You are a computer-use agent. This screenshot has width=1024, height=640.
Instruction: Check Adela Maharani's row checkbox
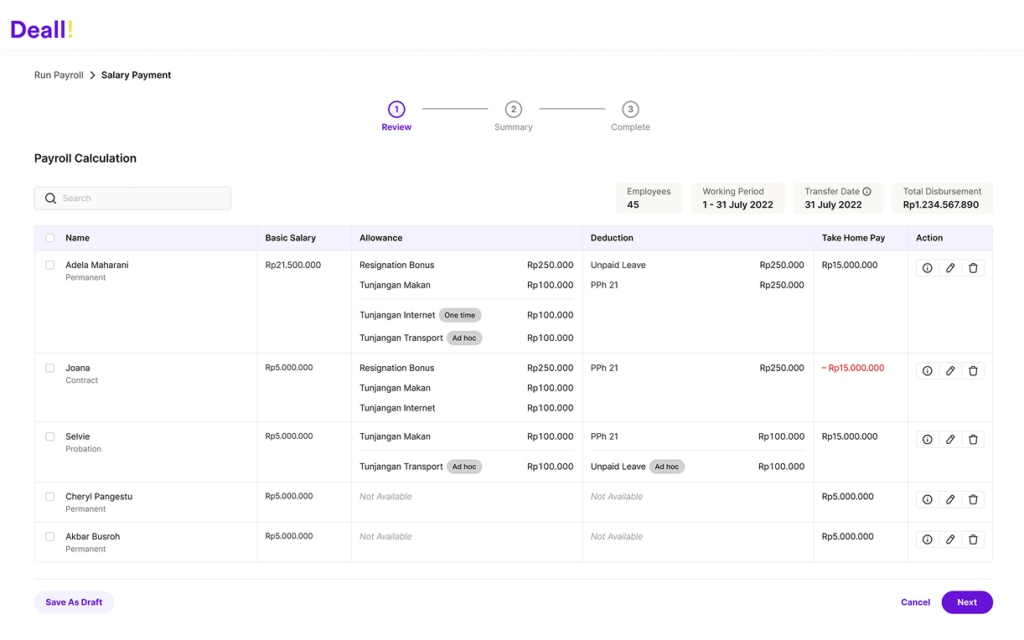coord(49,265)
